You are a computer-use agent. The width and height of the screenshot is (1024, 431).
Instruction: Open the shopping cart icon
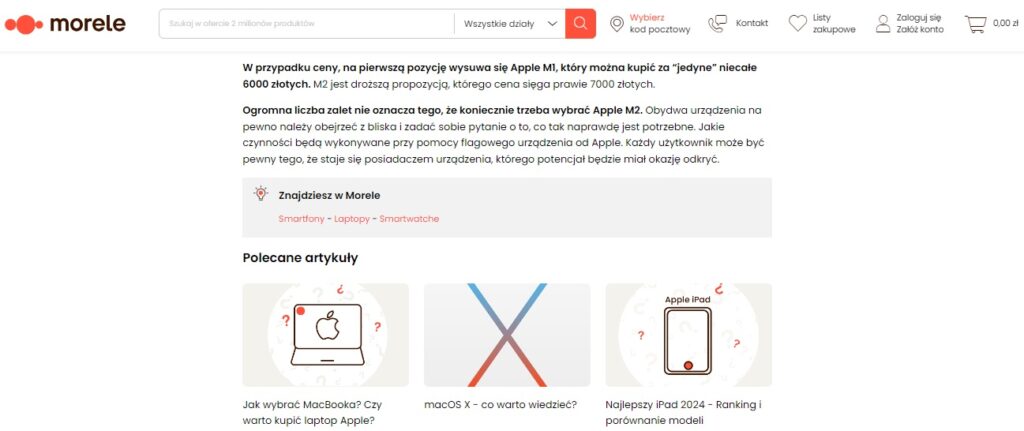pos(975,24)
